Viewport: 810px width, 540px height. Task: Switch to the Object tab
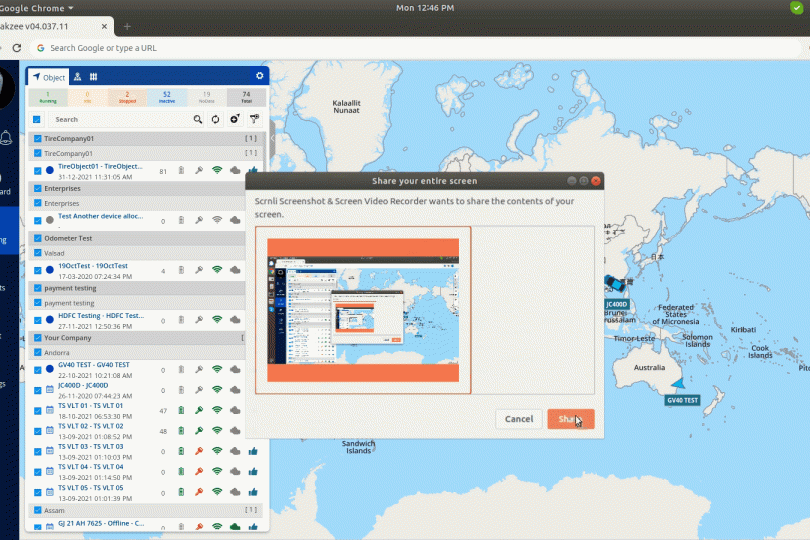pos(48,76)
